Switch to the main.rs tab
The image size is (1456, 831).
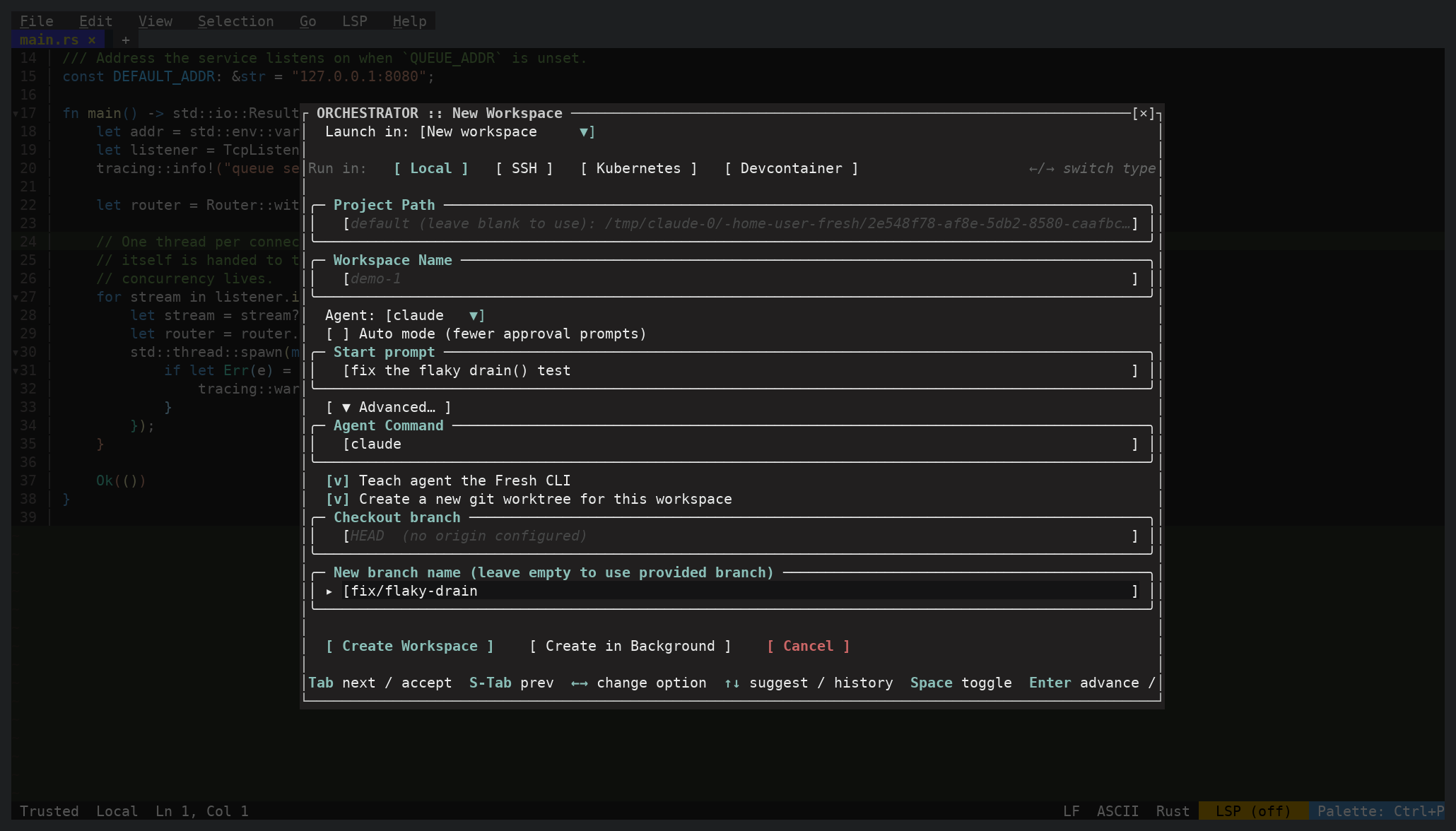click(x=49, y=40)
